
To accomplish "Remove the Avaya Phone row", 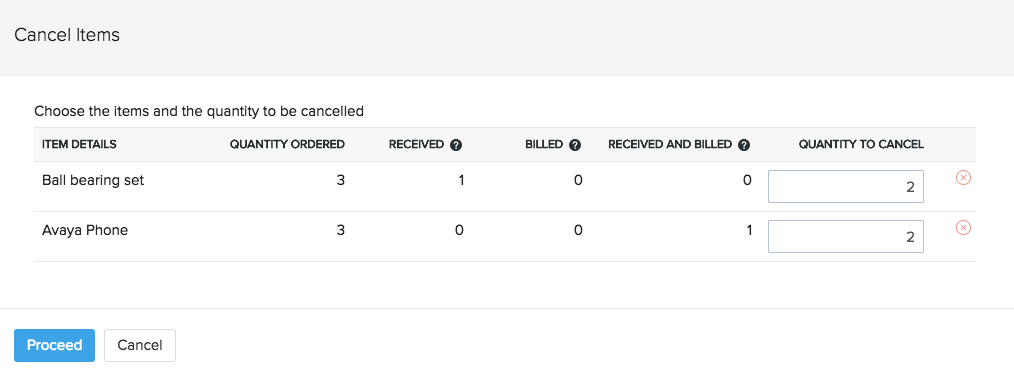I will pyautogui.click(x=963, y=228).
